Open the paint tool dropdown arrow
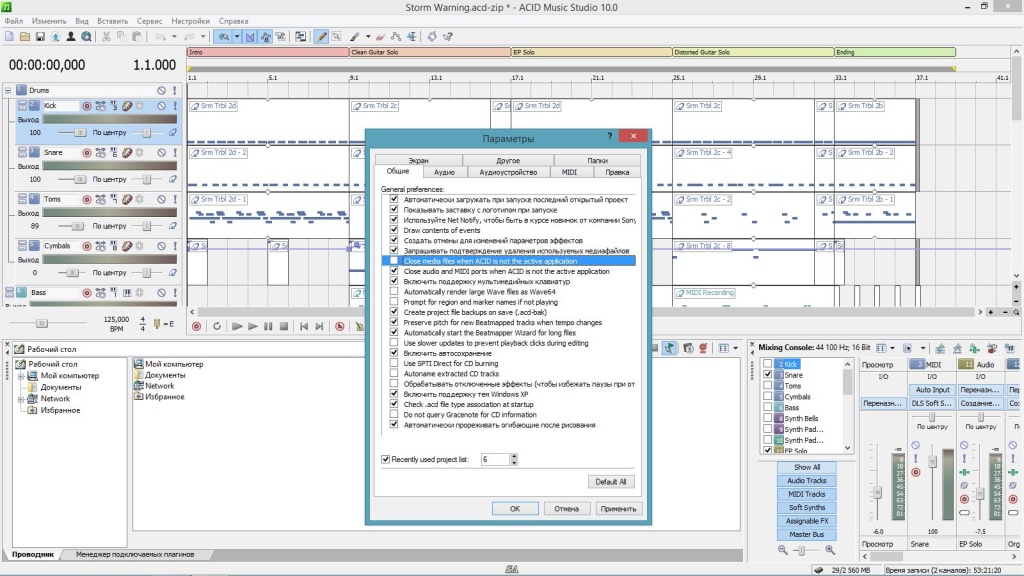1024x576 pixels. (x=368, y=37)
